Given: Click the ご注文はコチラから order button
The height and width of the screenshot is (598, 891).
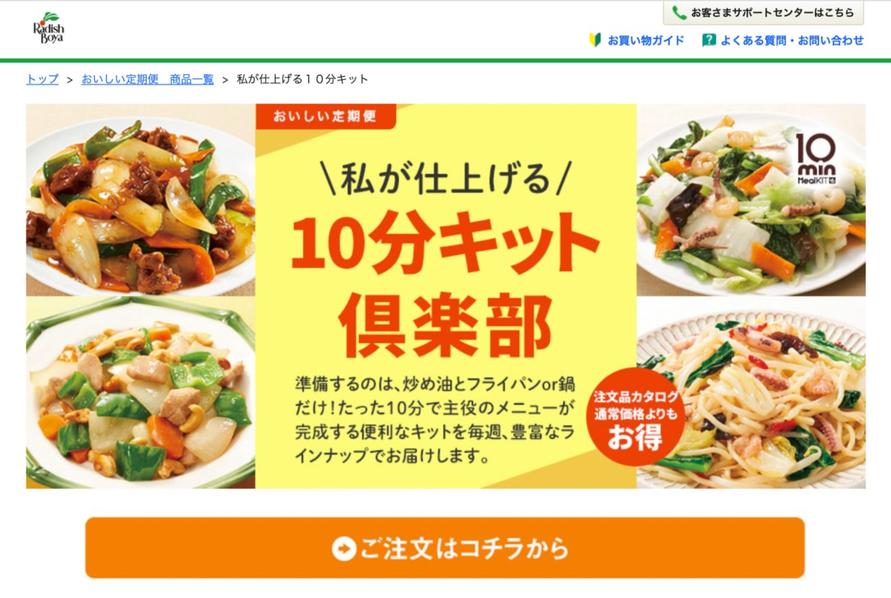Looking at the screenshot, I should click(445, 548).
